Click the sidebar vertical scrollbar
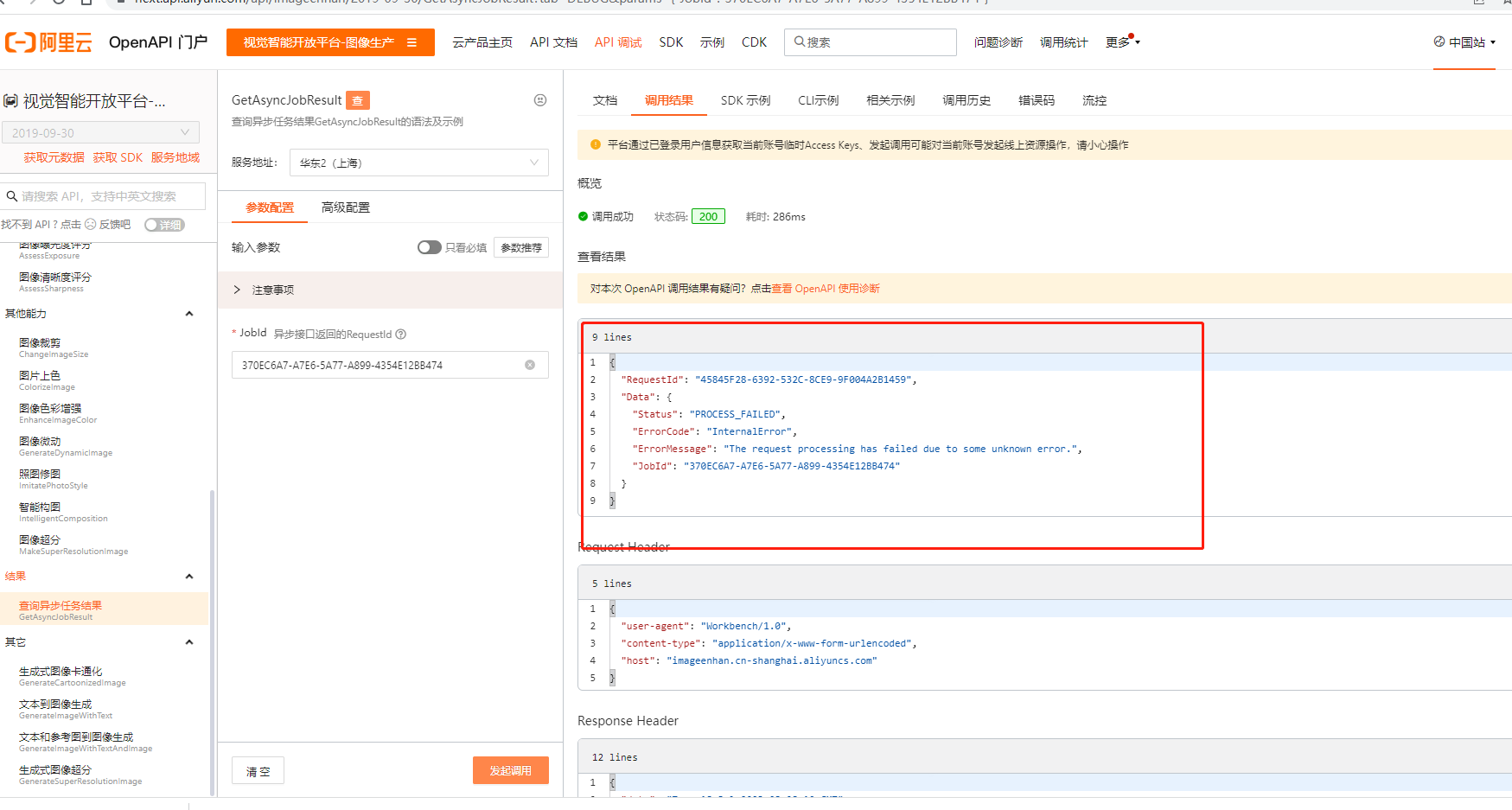 click(212, 642)
